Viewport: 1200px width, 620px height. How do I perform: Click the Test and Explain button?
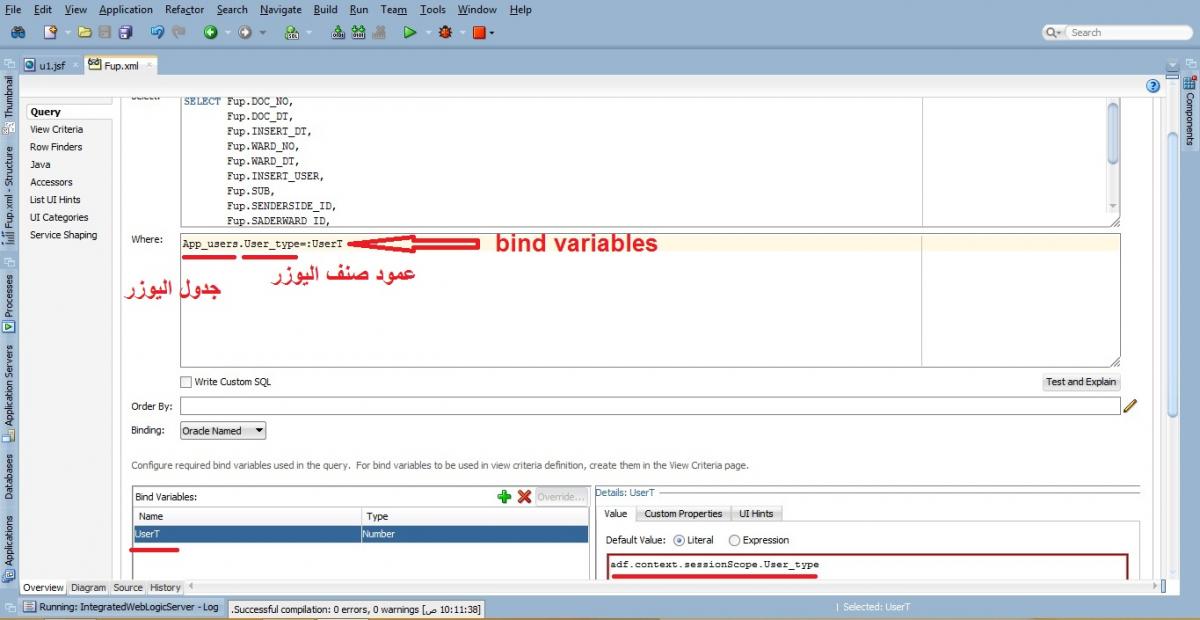(1081, 382)
